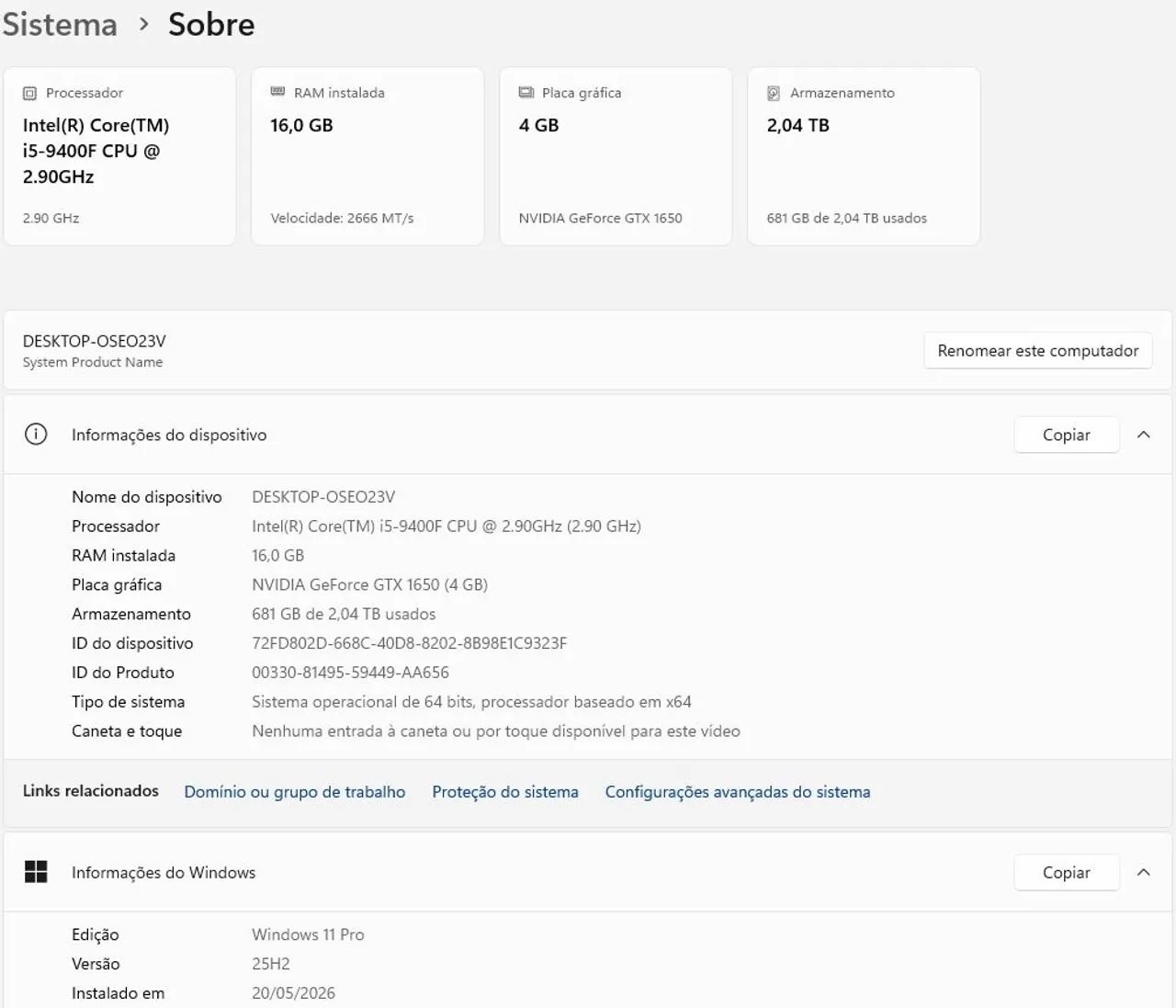Click the install date 20/05/2026
Image resolution: width=1176 pixels, height=1008 pixels.
[x=294, y=993]
